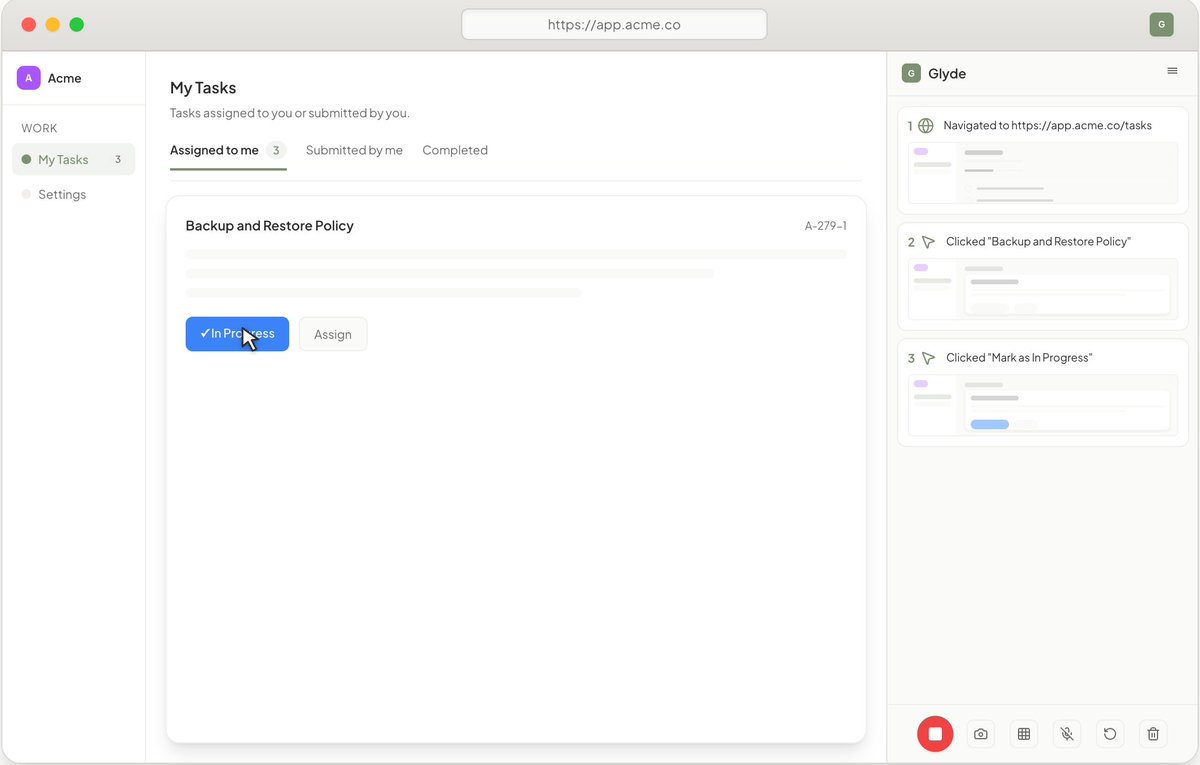Image resolution: width=1200 pixels, height=765 pixels.
Task: Select Clicked "Mark as In Progress" step text
Action: (x=1019, y=358)
